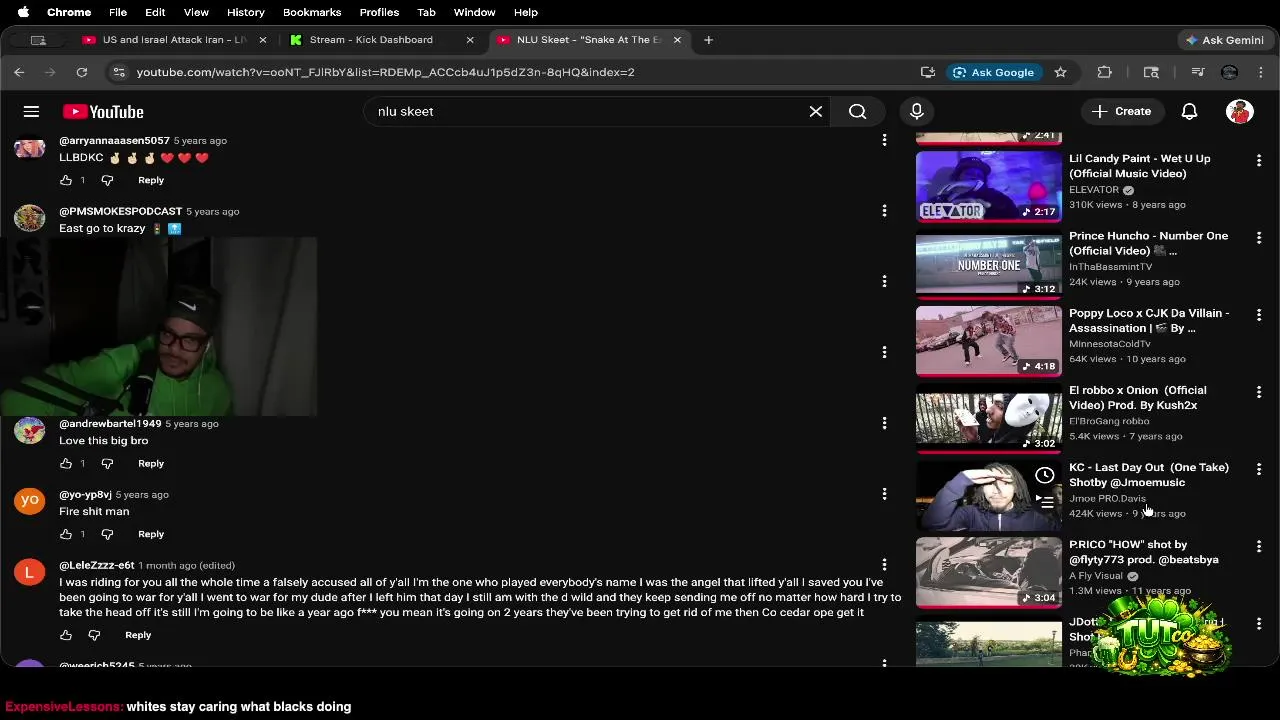Open more options for Poppy Loco video
The image size is (1280, 720).
pos(1259,315)
